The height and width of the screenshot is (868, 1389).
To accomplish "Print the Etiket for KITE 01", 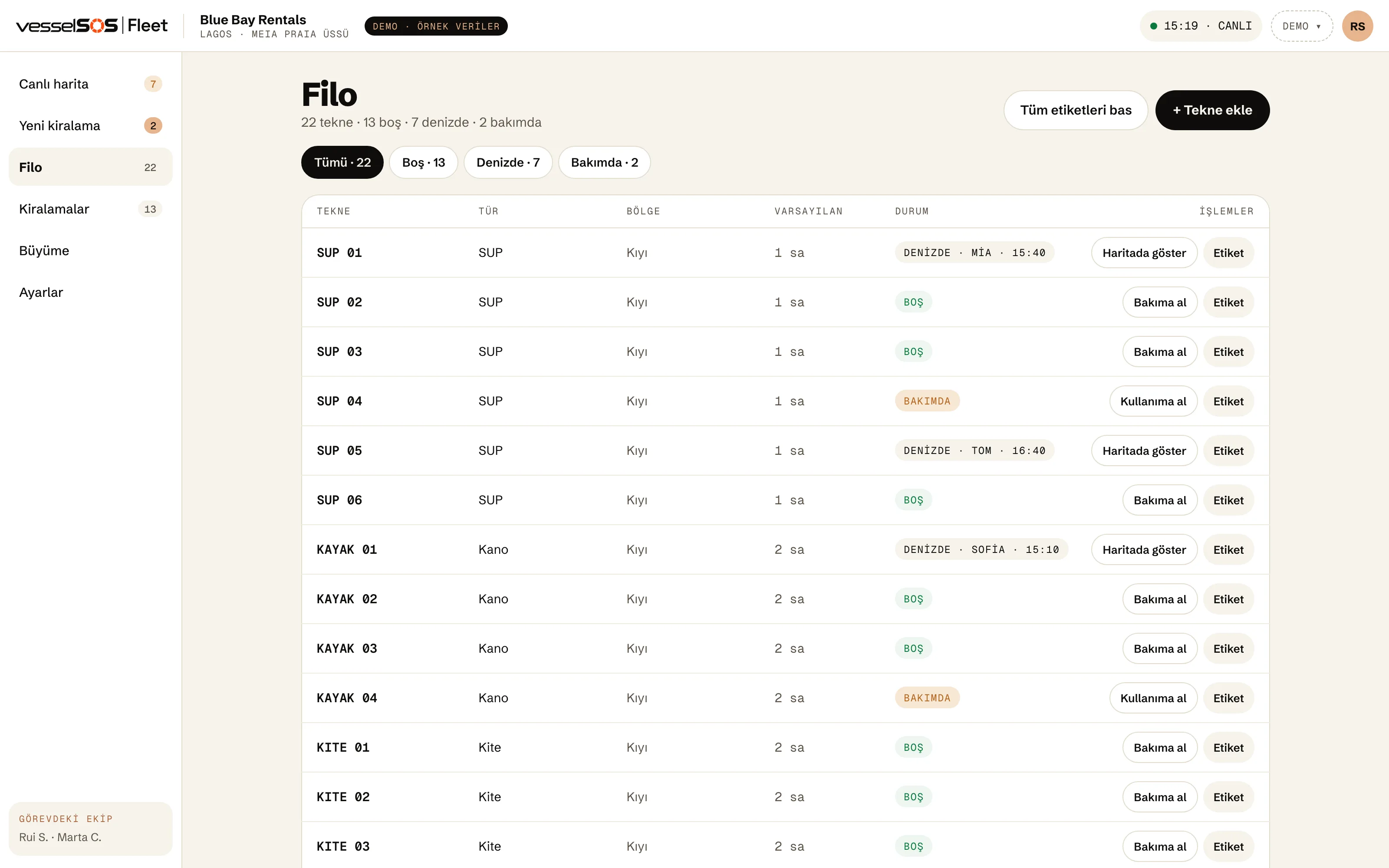I will (1228, 747).
